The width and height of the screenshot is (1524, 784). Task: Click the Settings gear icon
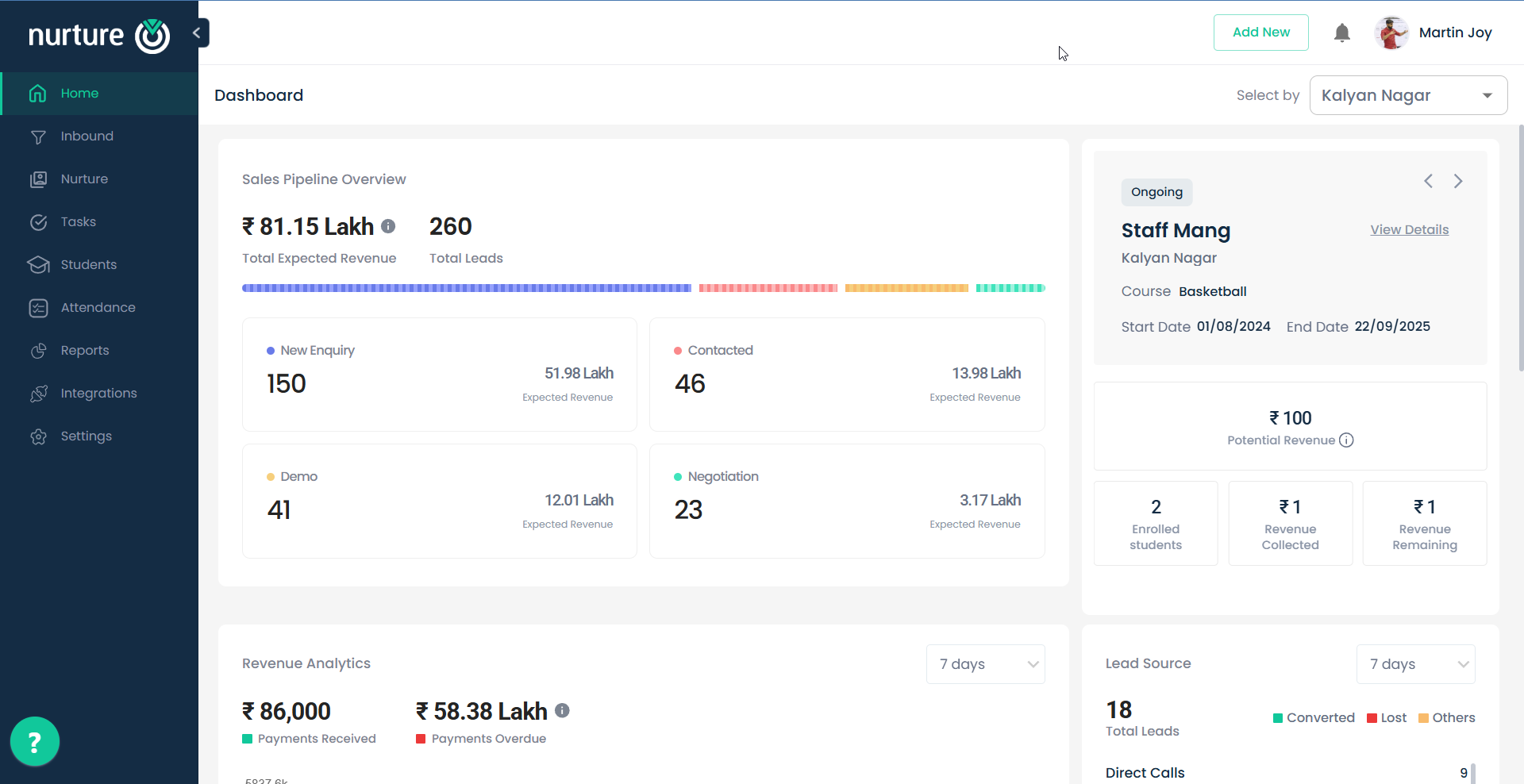(38, 436)
